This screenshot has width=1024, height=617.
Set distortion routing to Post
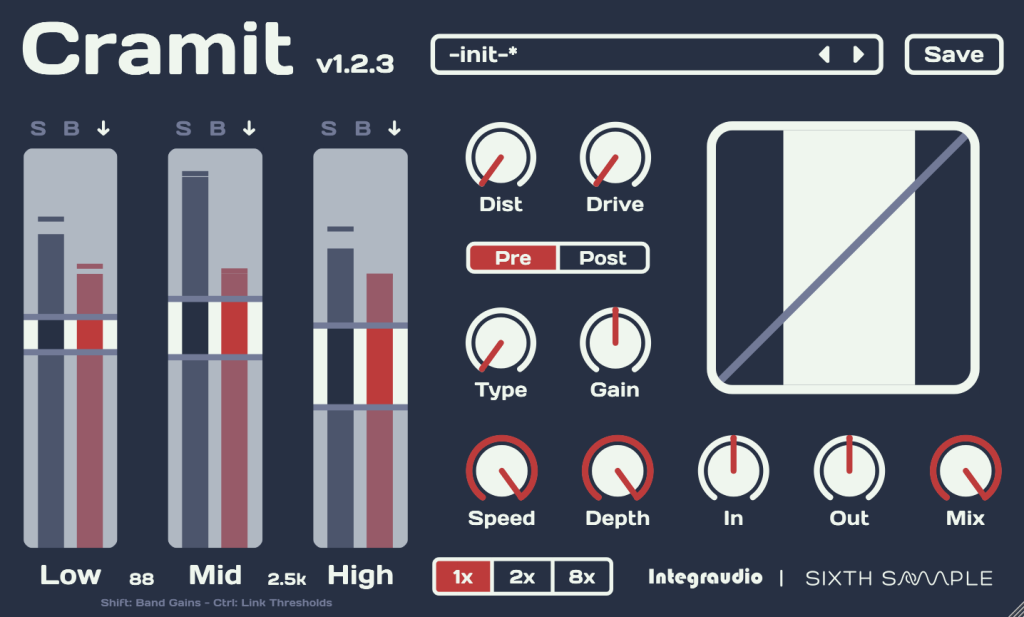(x=603, y=258)
